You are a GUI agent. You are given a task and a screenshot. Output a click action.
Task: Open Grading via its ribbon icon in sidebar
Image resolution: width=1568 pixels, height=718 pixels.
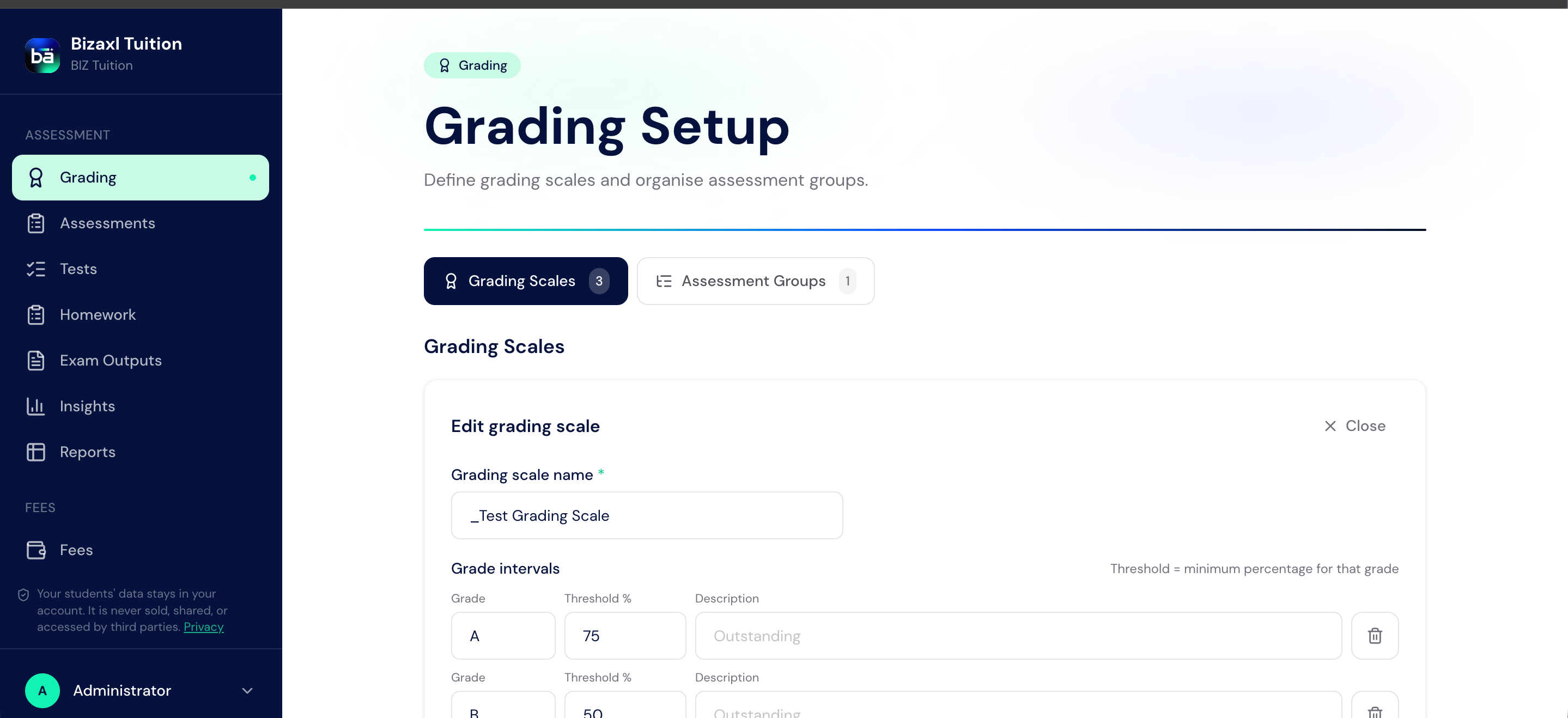pos(36,177)
